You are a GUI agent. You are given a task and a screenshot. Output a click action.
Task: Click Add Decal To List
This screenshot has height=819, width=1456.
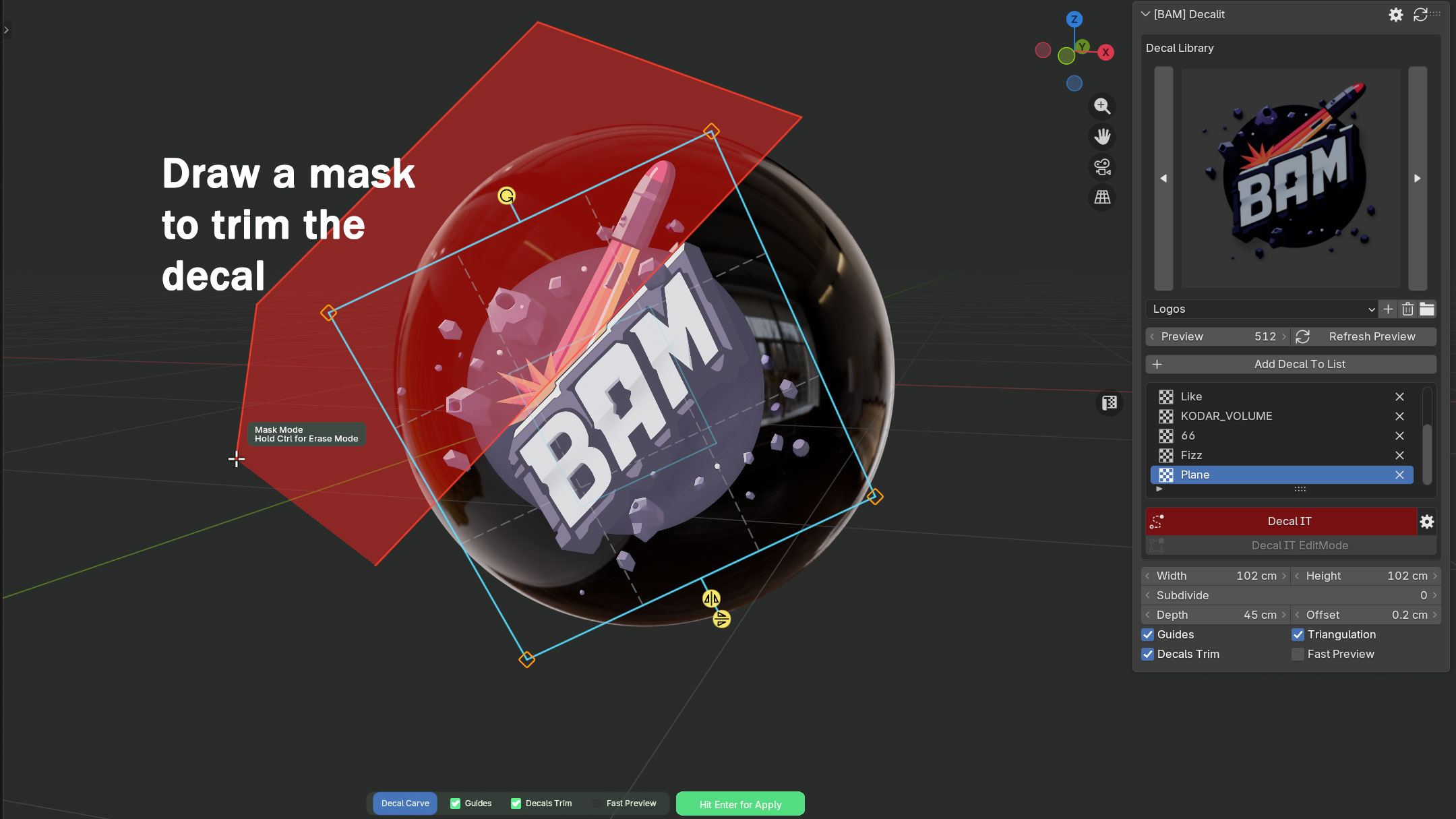[1291, 365]
